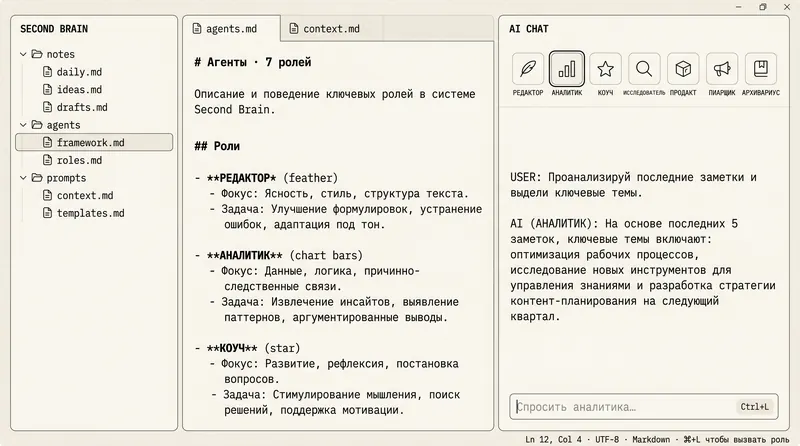This screenshot has height=446, width=800.
Task: Select the Архивариус book role icon
Action: 760,68
